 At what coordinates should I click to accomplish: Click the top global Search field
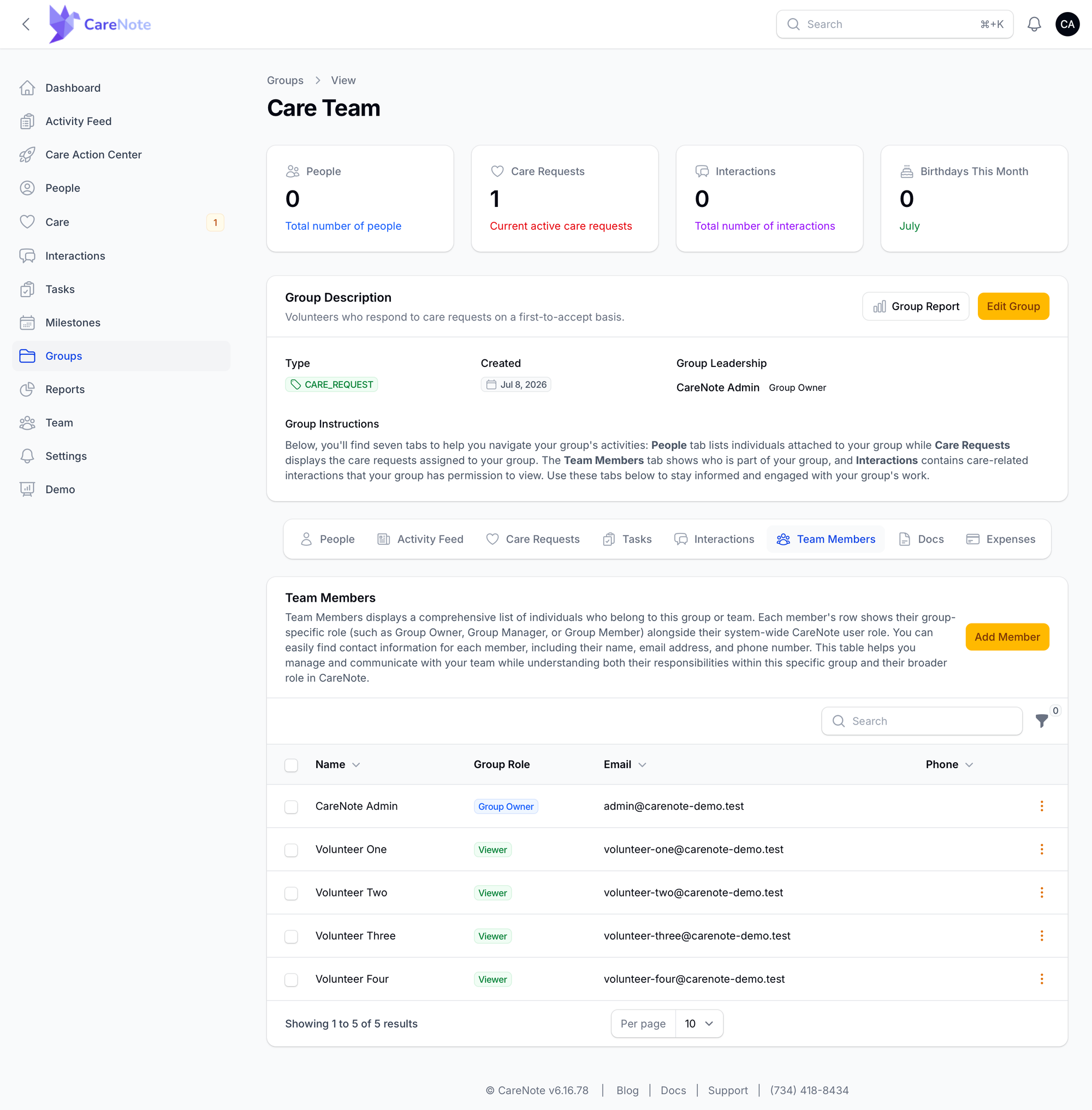click(x=895, y=24)
